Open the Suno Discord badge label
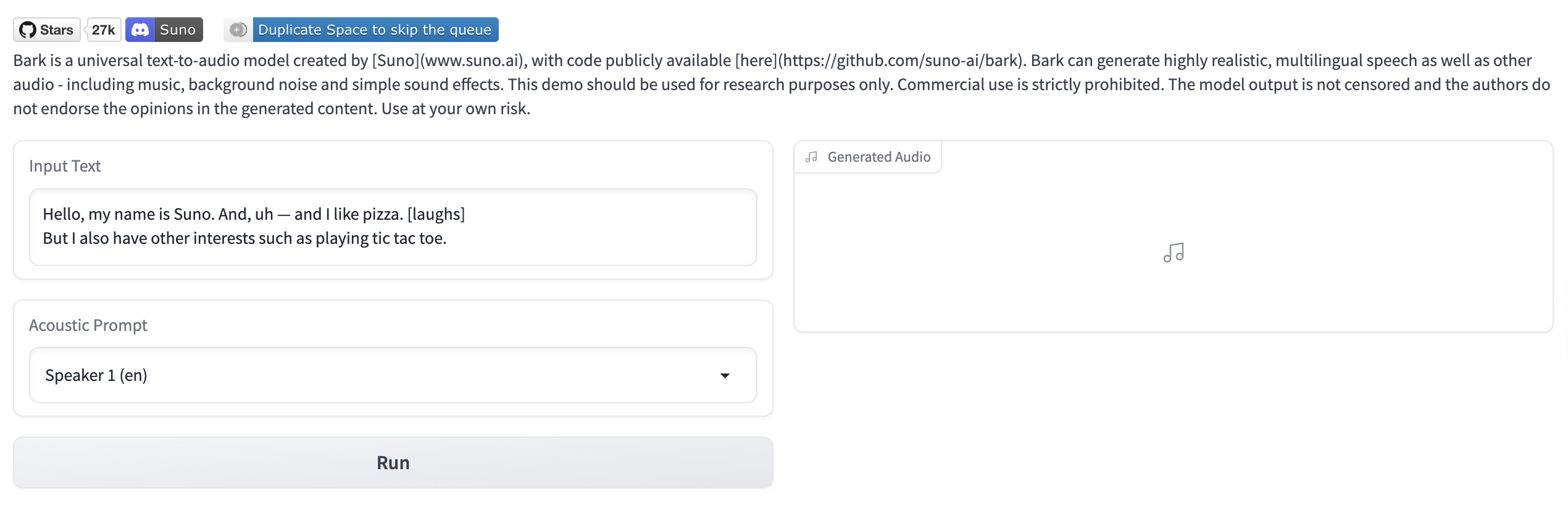1568x505 pixels. click(x=178, y=30)
